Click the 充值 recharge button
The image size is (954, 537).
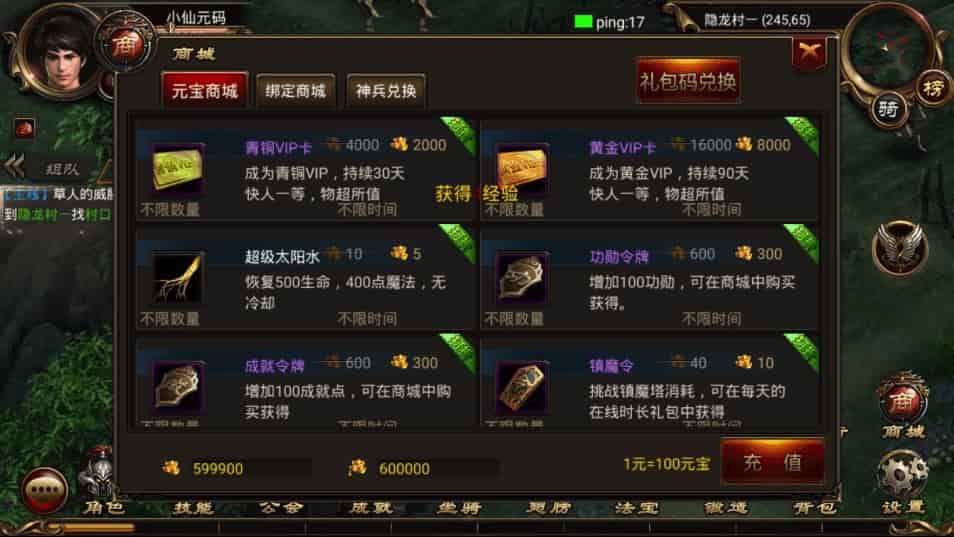click(x=773, y=462)
